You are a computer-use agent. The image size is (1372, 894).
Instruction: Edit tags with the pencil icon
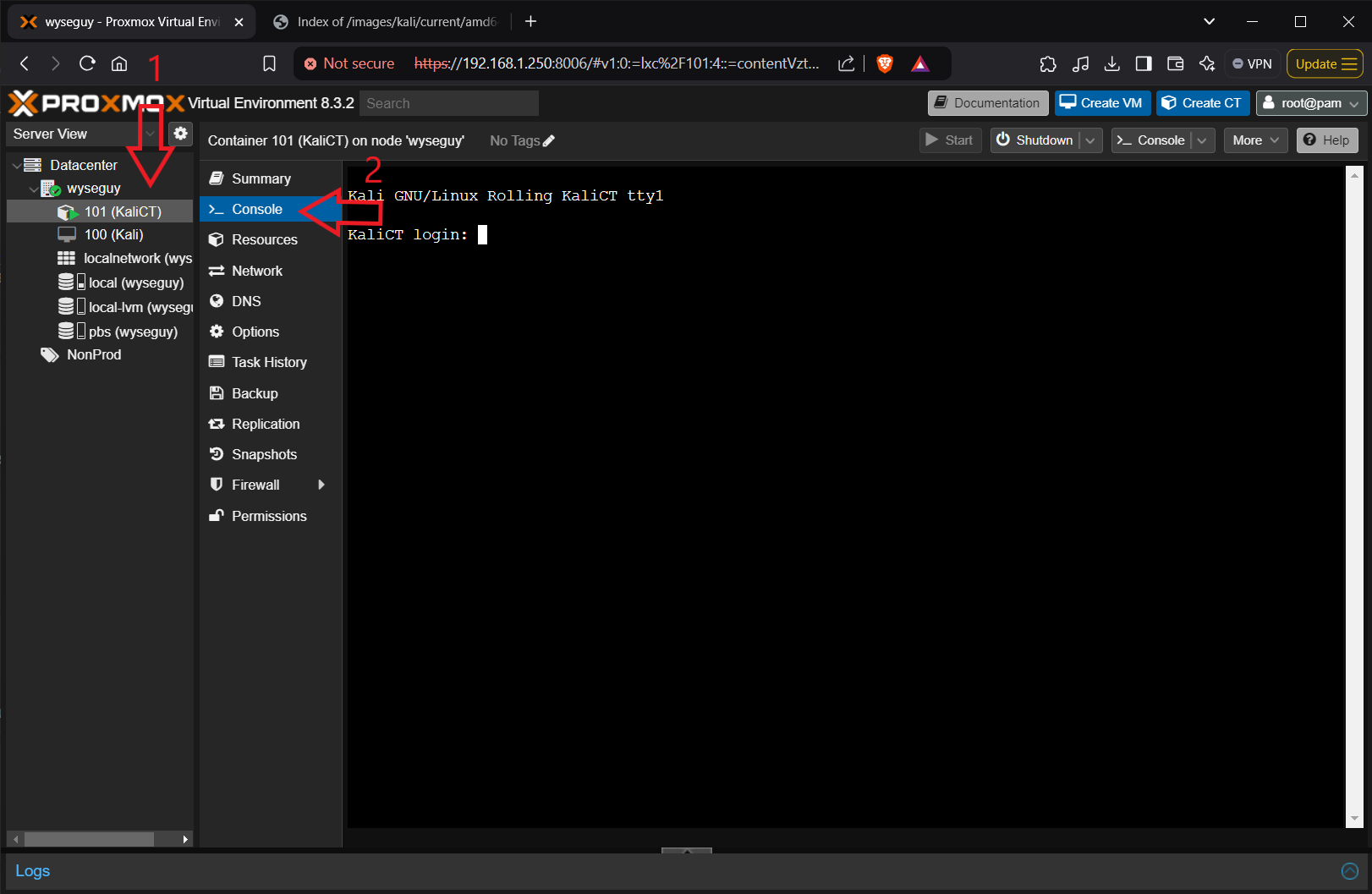pos(549,141)
